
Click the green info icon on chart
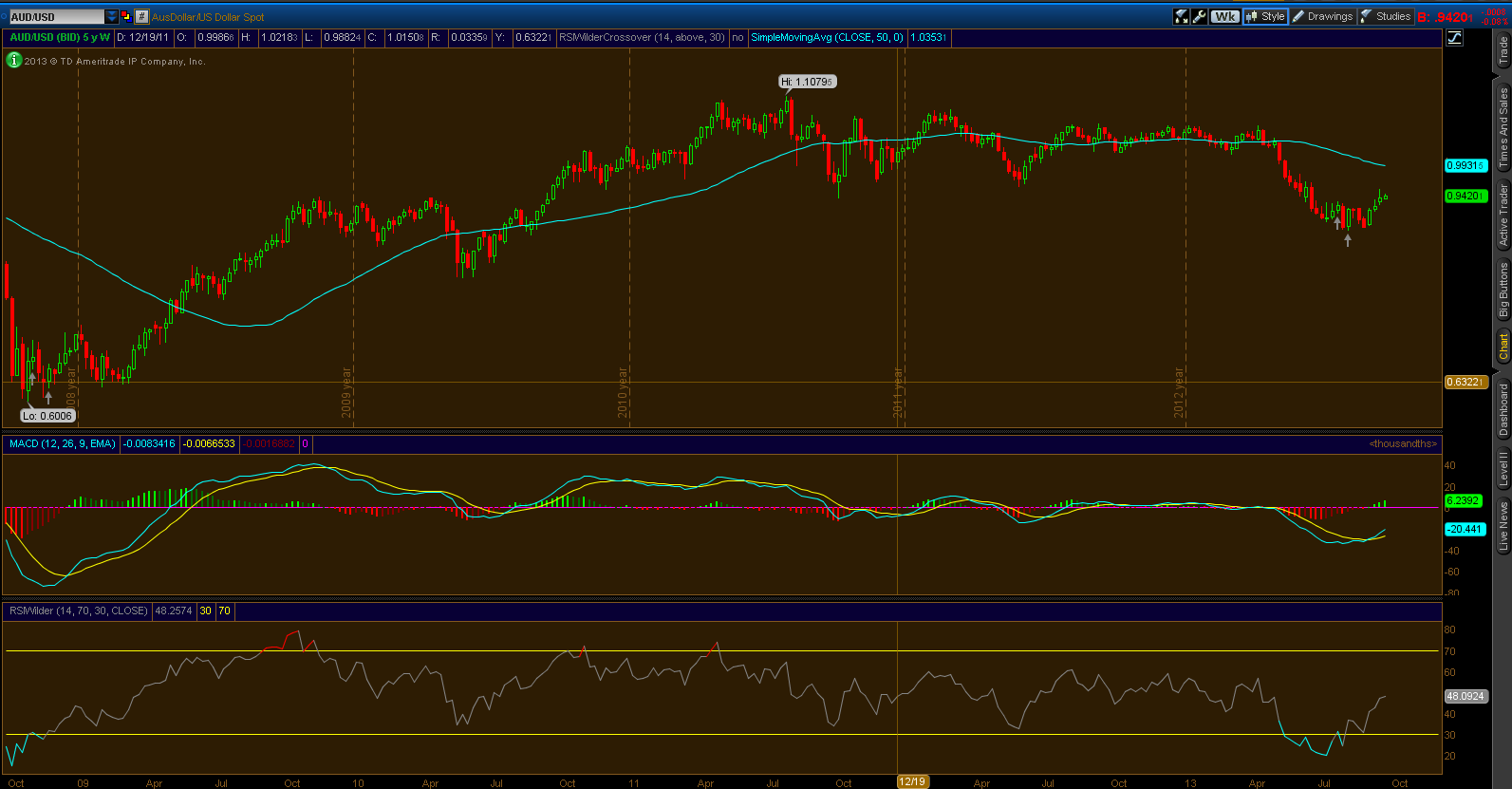click(14, 60)
